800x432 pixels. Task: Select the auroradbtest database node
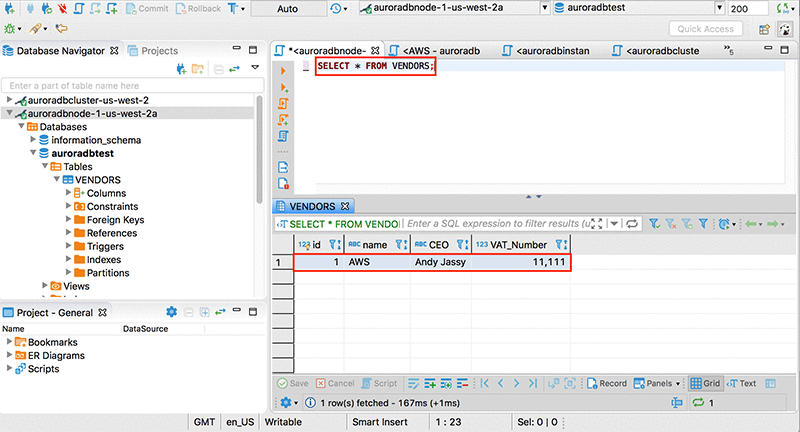click(82, 153)
